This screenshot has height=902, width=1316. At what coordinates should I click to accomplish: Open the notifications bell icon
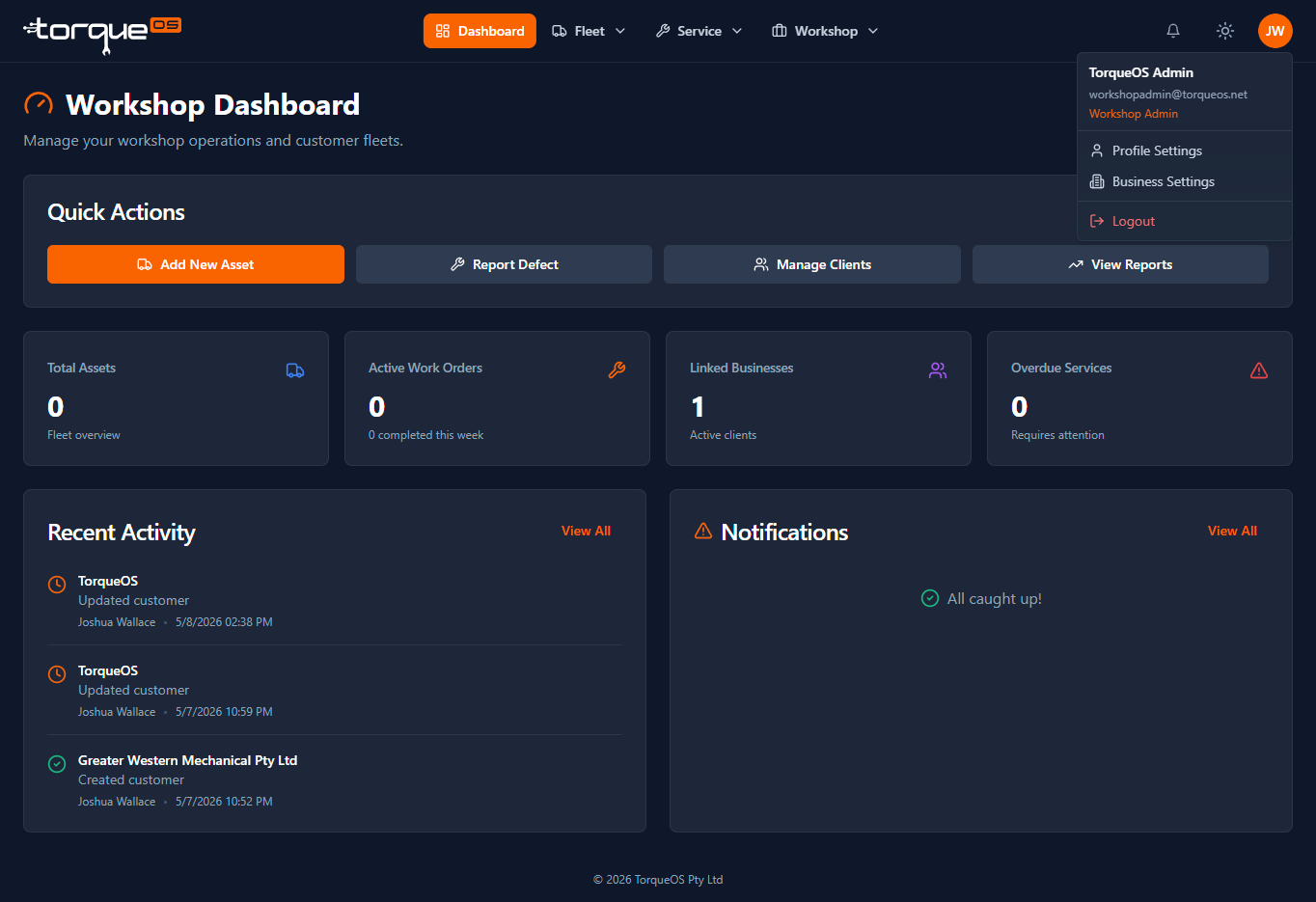pyautogui.click(x=1173, y=31)
